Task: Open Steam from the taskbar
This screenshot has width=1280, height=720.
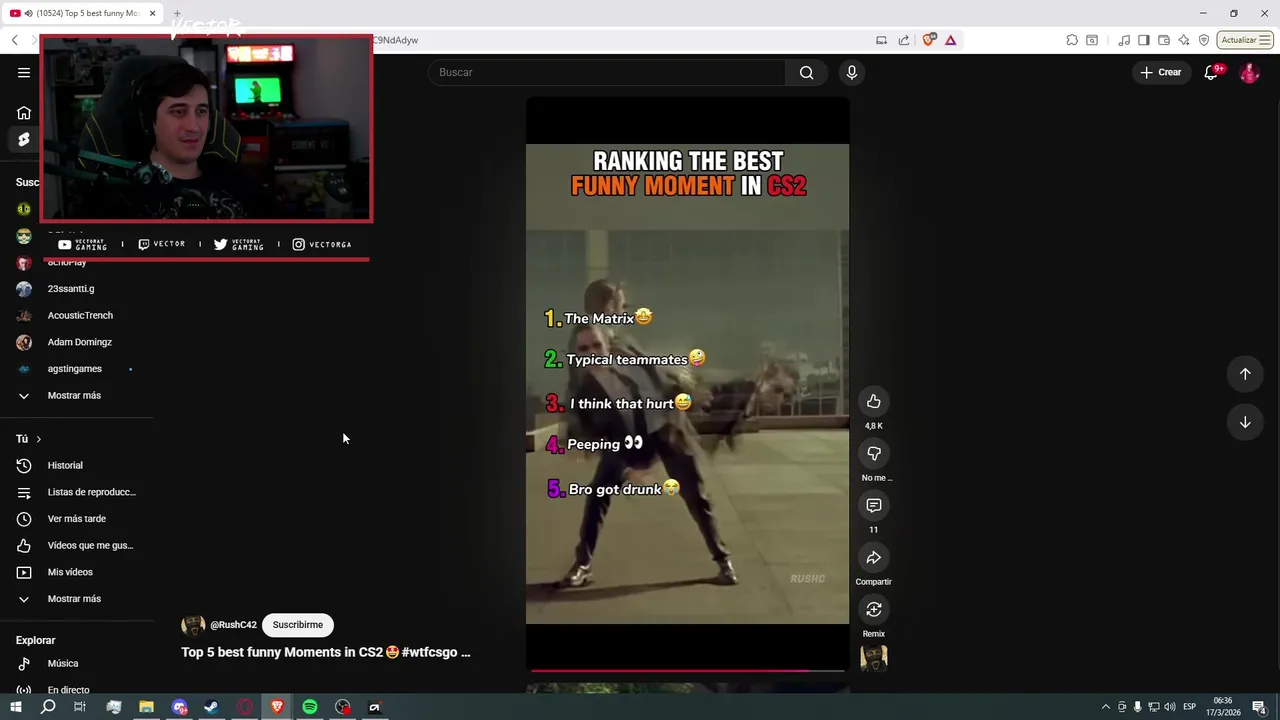Action: click(x=211, y=707)
